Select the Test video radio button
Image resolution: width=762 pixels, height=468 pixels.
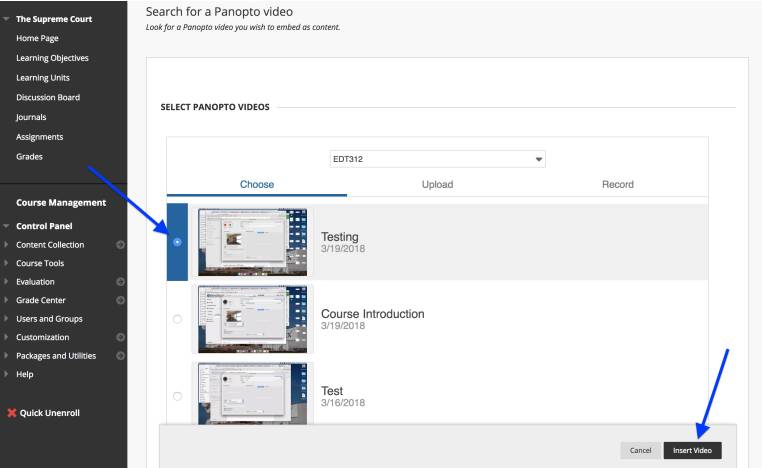click(177, 397)
